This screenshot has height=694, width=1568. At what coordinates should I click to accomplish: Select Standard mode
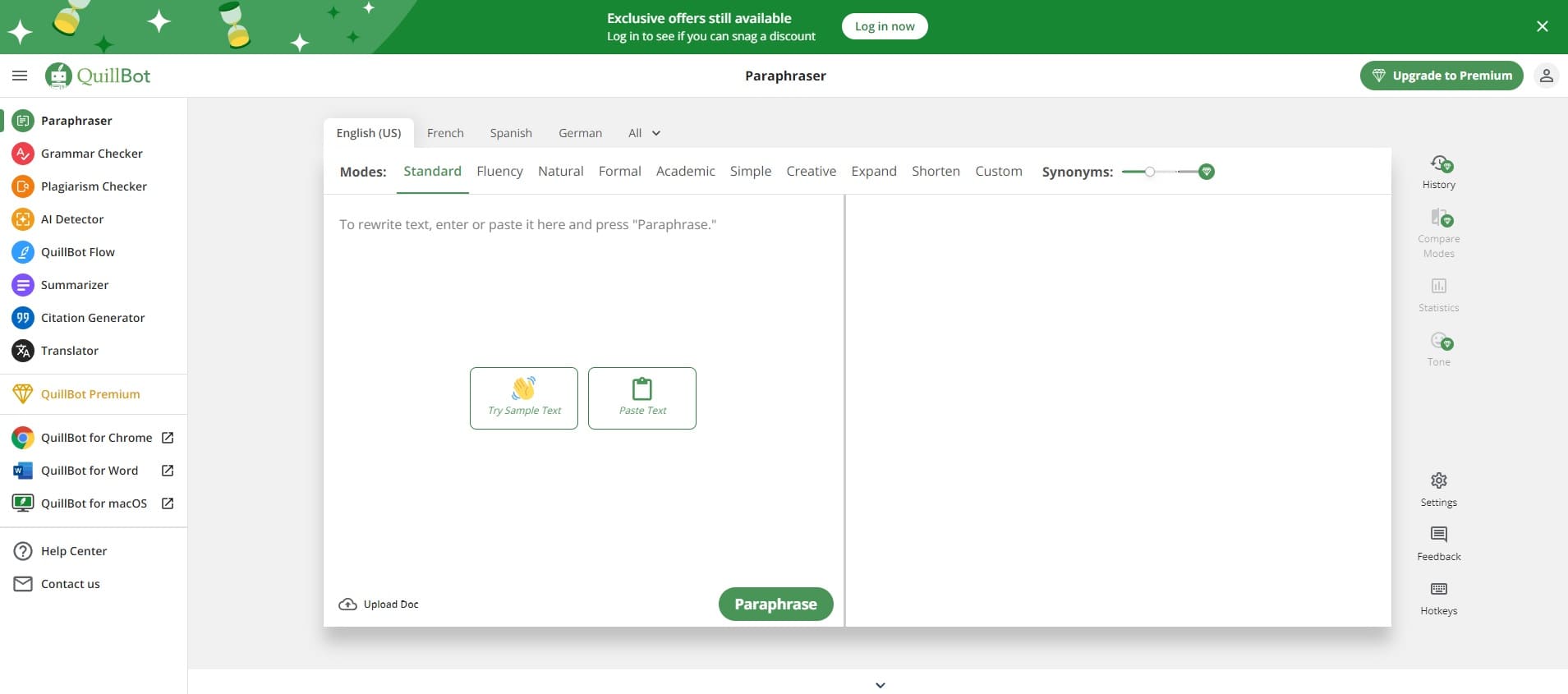click(432, 171)
